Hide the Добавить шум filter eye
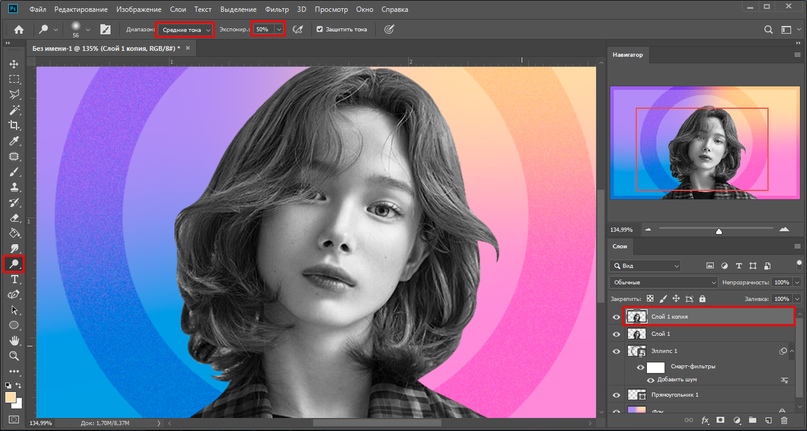This screenshot has height=431, width=807. tap(651, 380)
